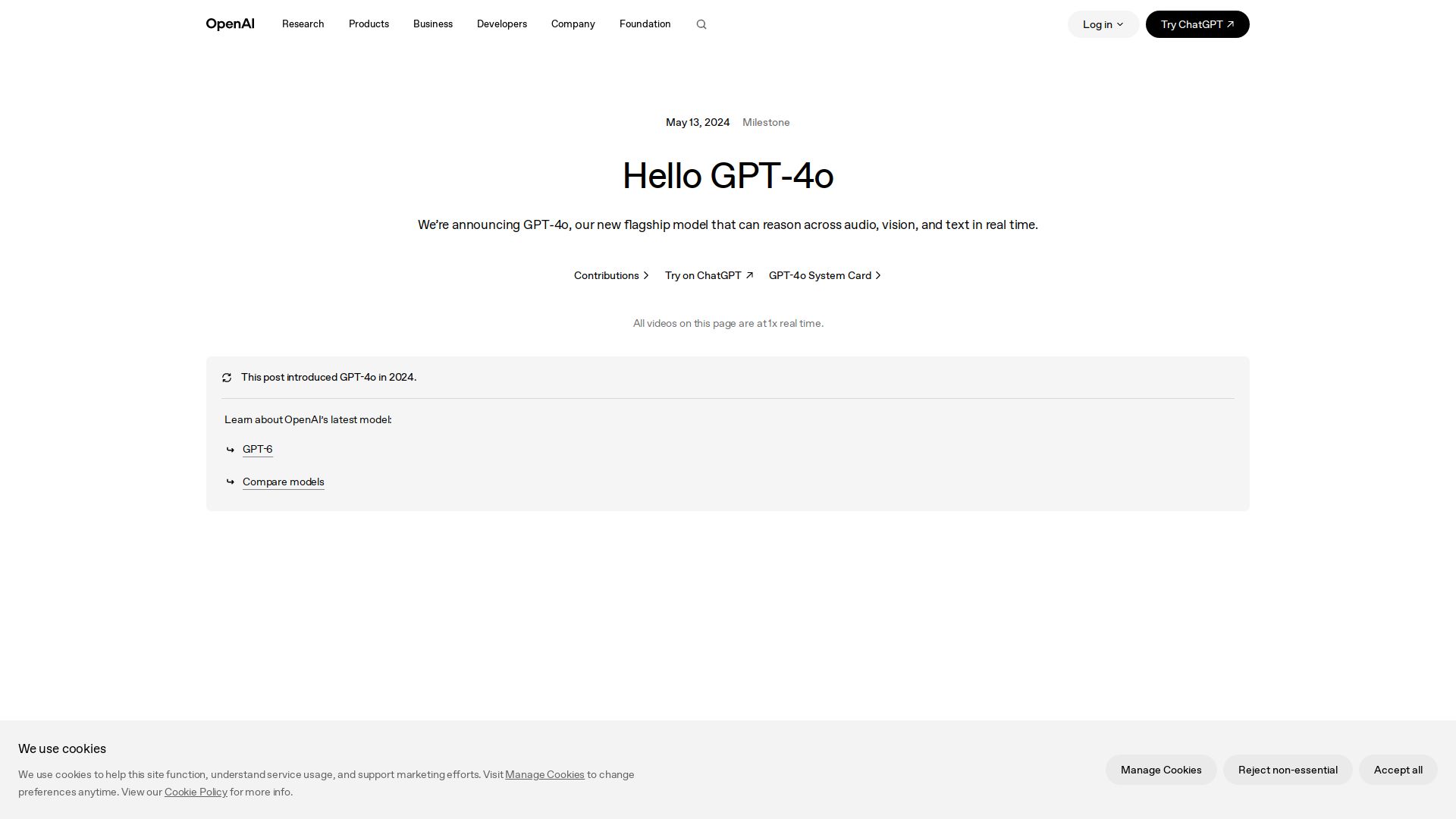Accept all cookies
Image resolution: width=1456 pixels, height=819 pixels.
click(x=1398, y=770)
